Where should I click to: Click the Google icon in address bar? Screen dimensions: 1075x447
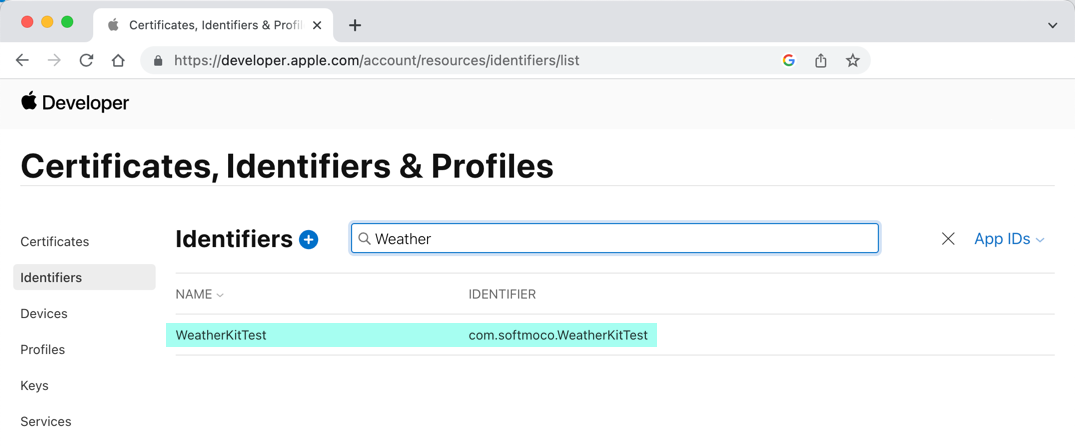788,61
